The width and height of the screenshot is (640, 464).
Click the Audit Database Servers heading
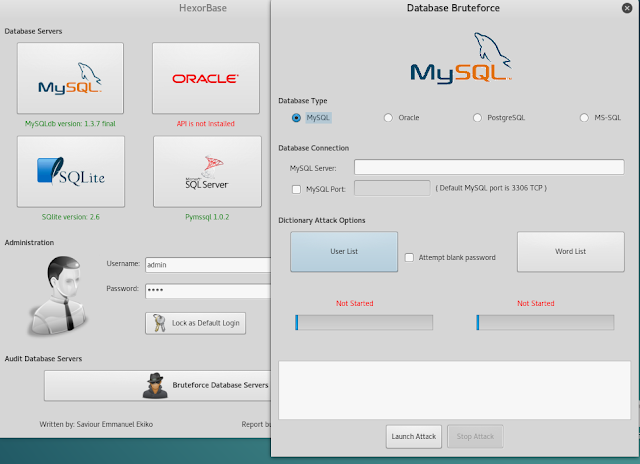coord(43,359)
